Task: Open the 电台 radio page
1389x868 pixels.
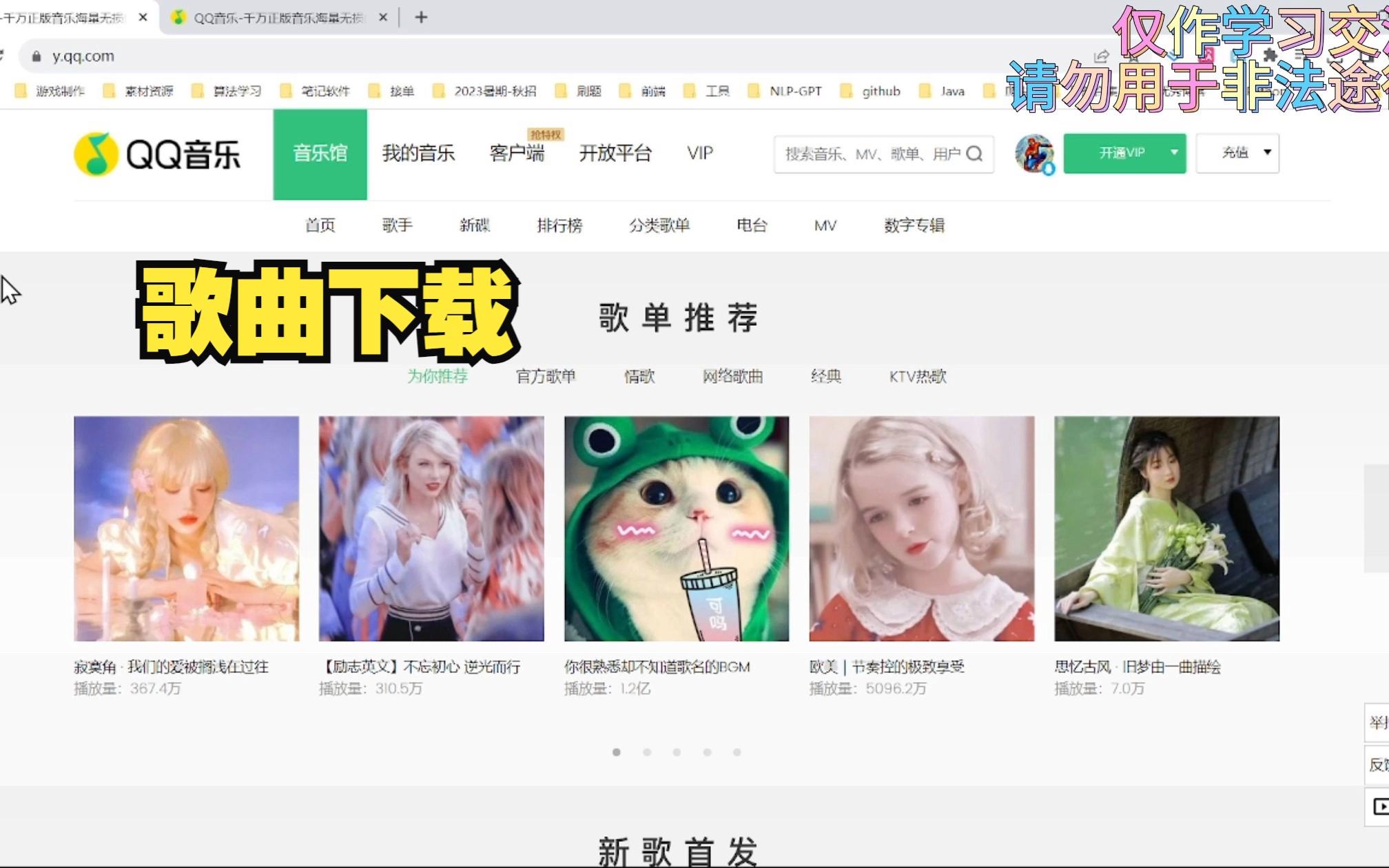Action: point(752,225)
